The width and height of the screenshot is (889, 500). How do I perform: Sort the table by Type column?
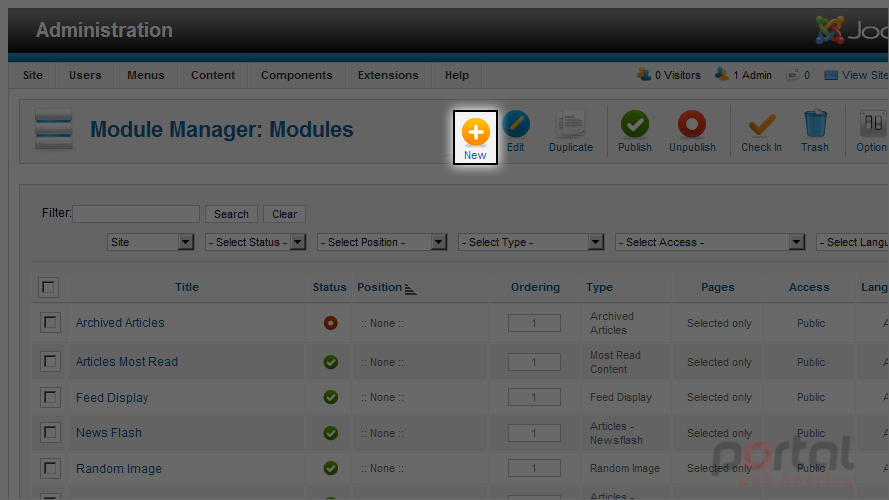click(x=599, y=287)
